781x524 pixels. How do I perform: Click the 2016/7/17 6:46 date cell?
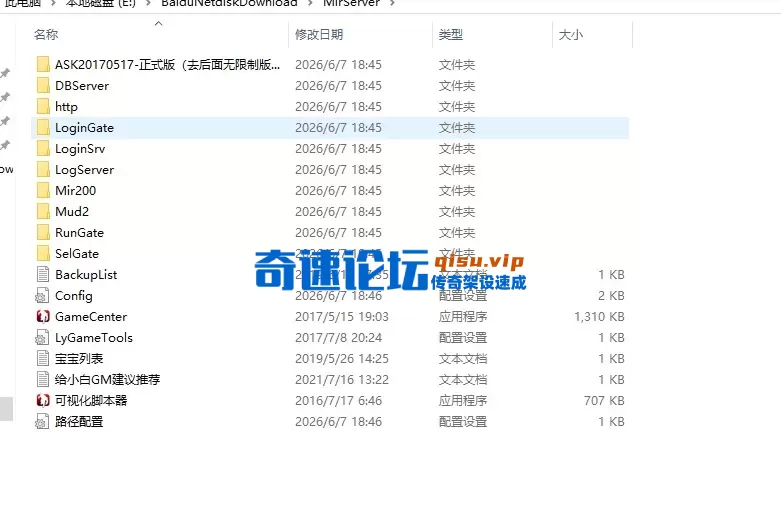point(338,400)
